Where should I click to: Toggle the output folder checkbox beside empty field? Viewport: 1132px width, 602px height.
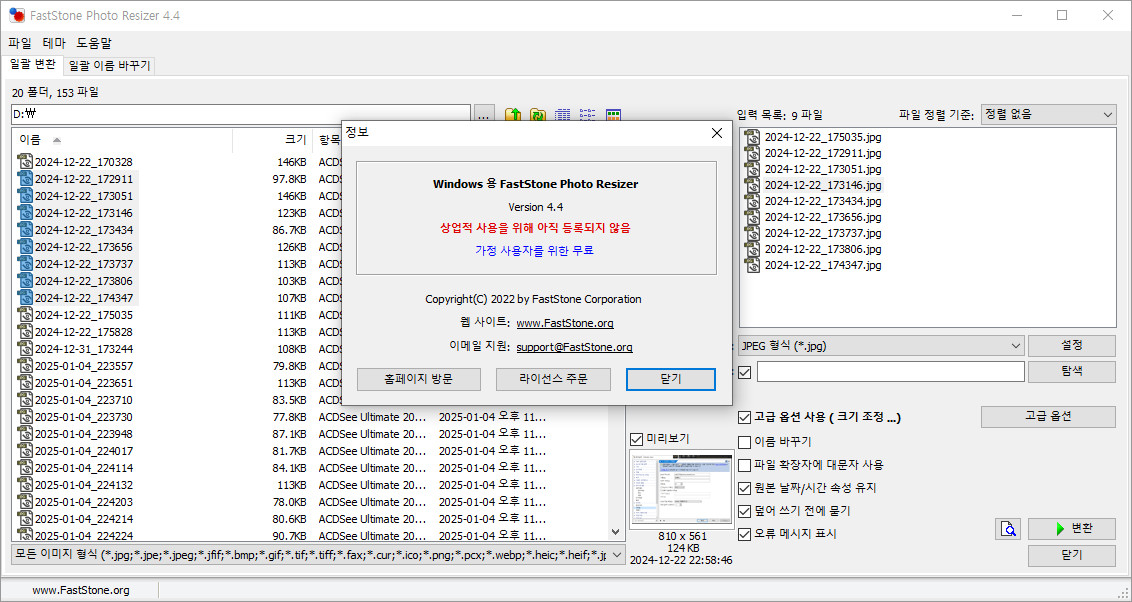(744, 372)
